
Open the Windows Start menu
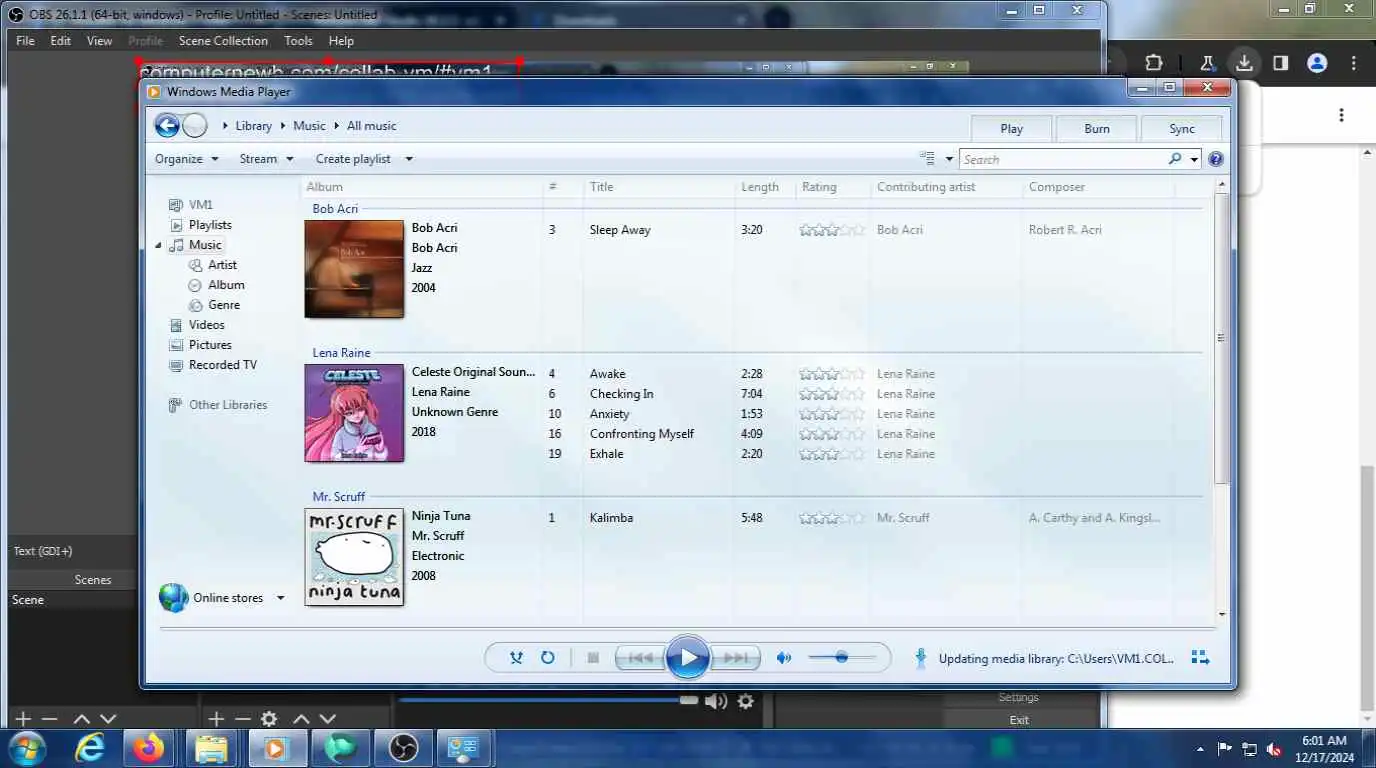coord(25,749)
